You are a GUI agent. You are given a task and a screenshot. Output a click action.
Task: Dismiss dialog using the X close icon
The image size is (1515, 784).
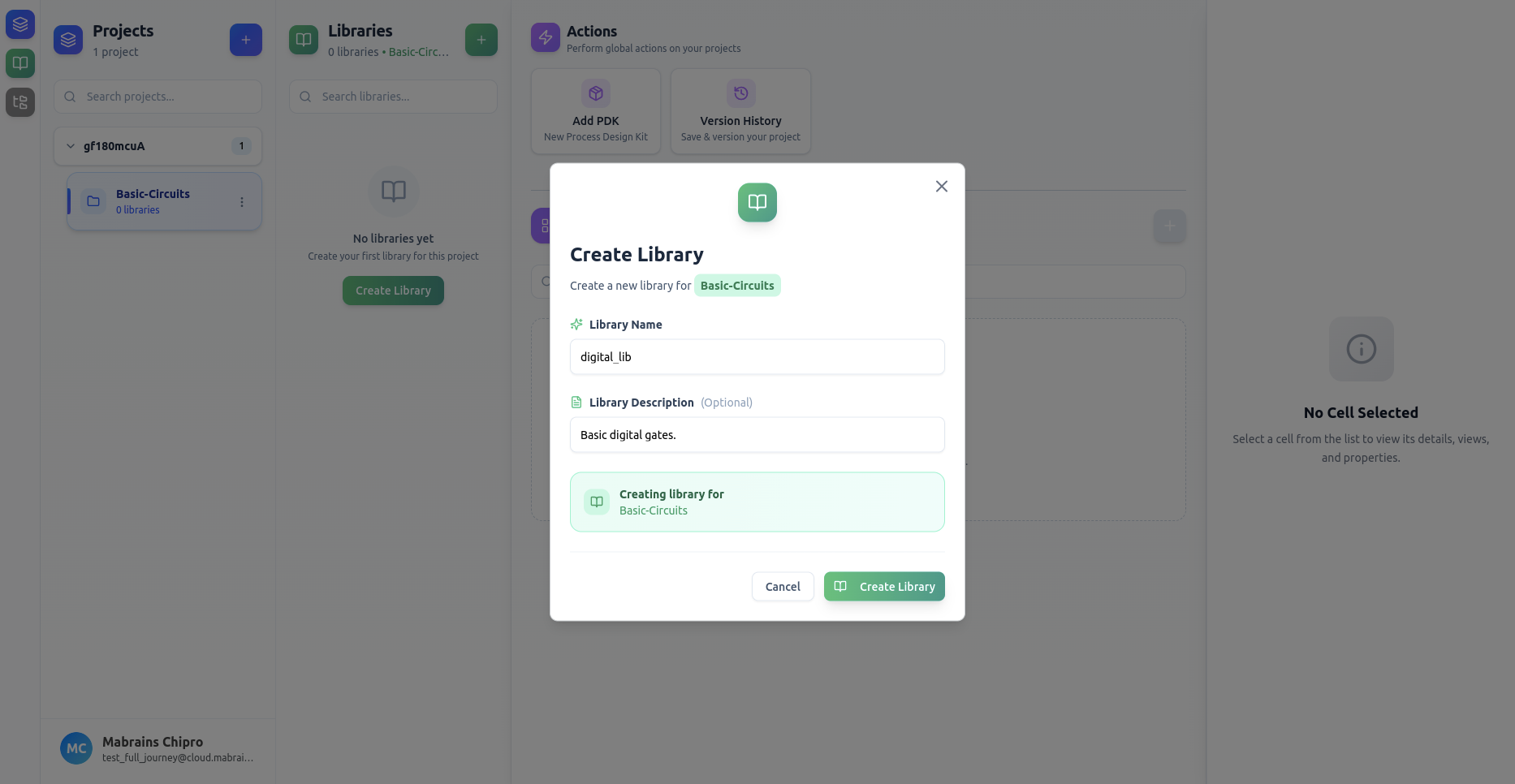[941, 186]
